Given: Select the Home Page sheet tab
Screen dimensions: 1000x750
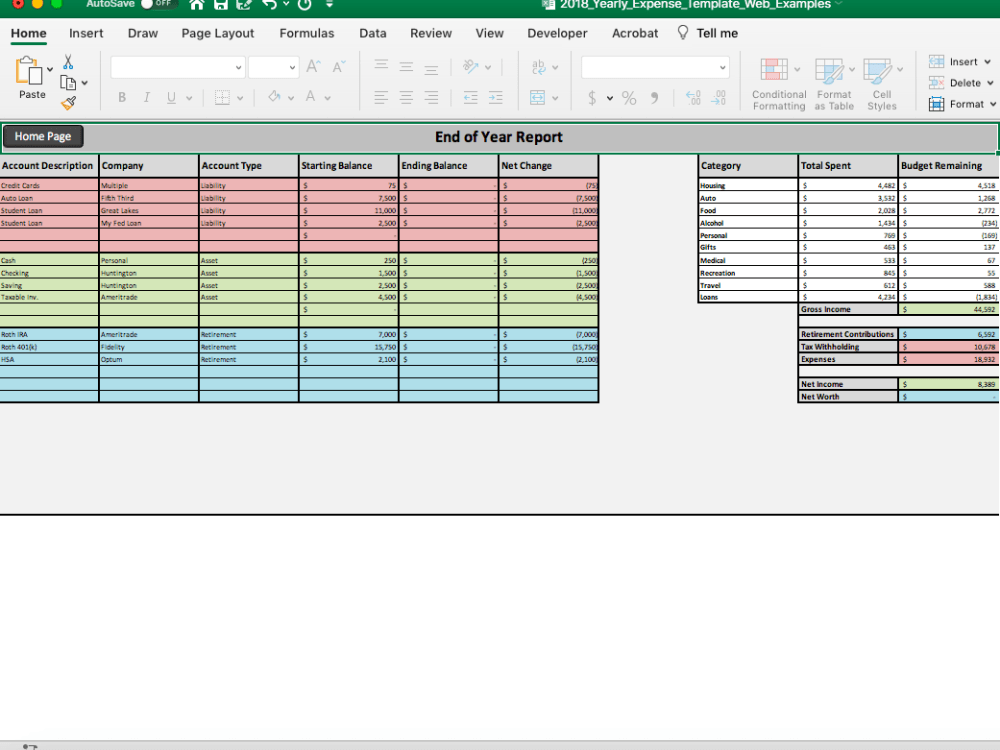Looking at the screenshot, I should pos(42,136).
